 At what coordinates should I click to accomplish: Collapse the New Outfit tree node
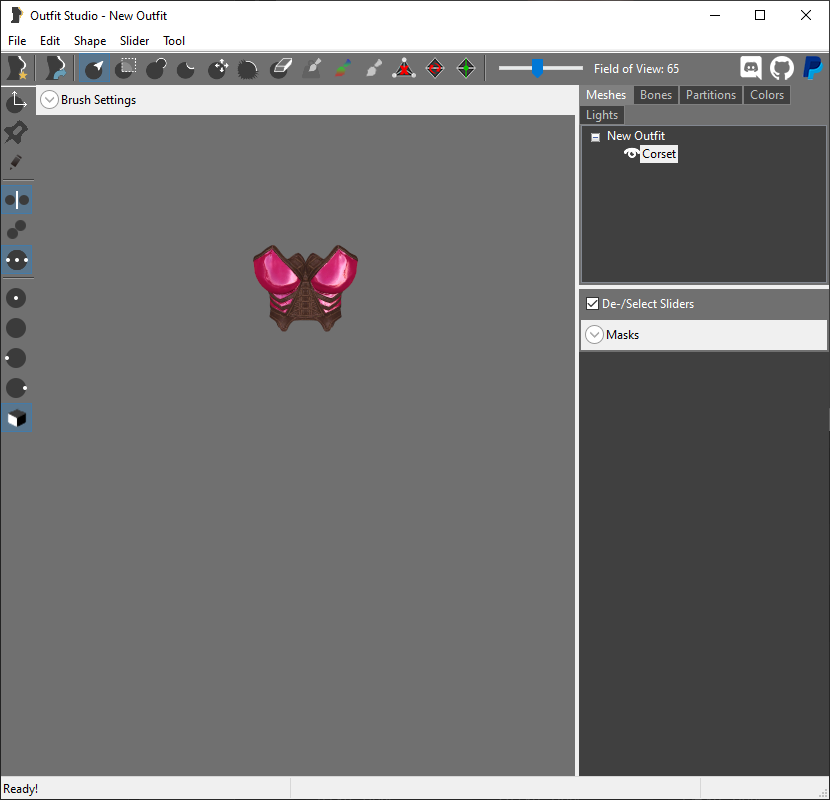pos(596,137)
